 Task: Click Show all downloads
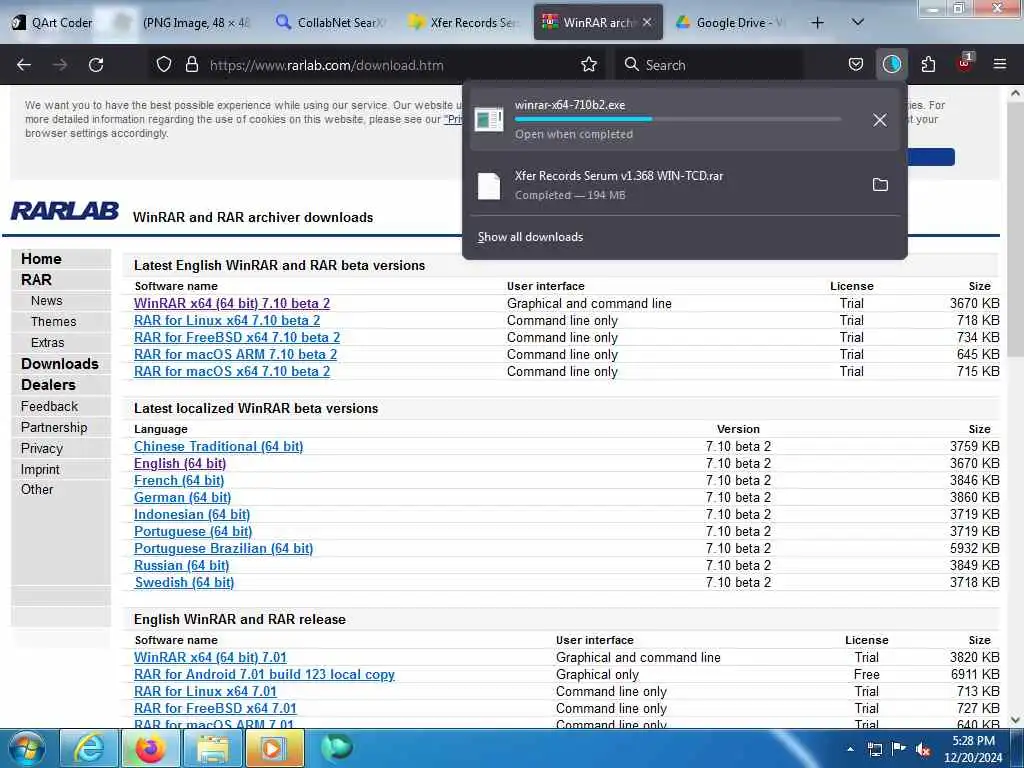[530, 237]
